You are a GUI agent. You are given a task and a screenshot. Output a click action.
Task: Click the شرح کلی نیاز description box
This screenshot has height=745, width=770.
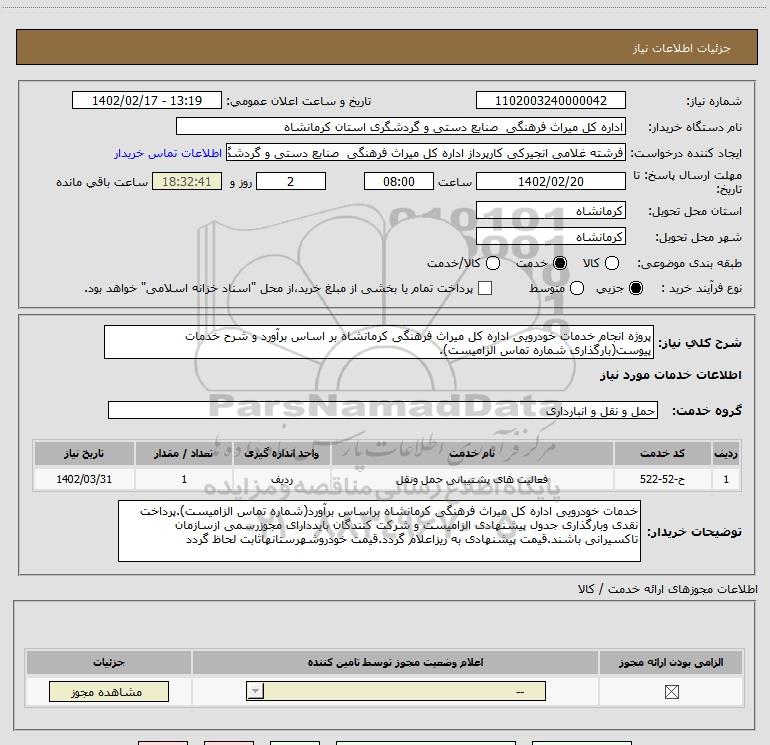(x=379, y=342)
